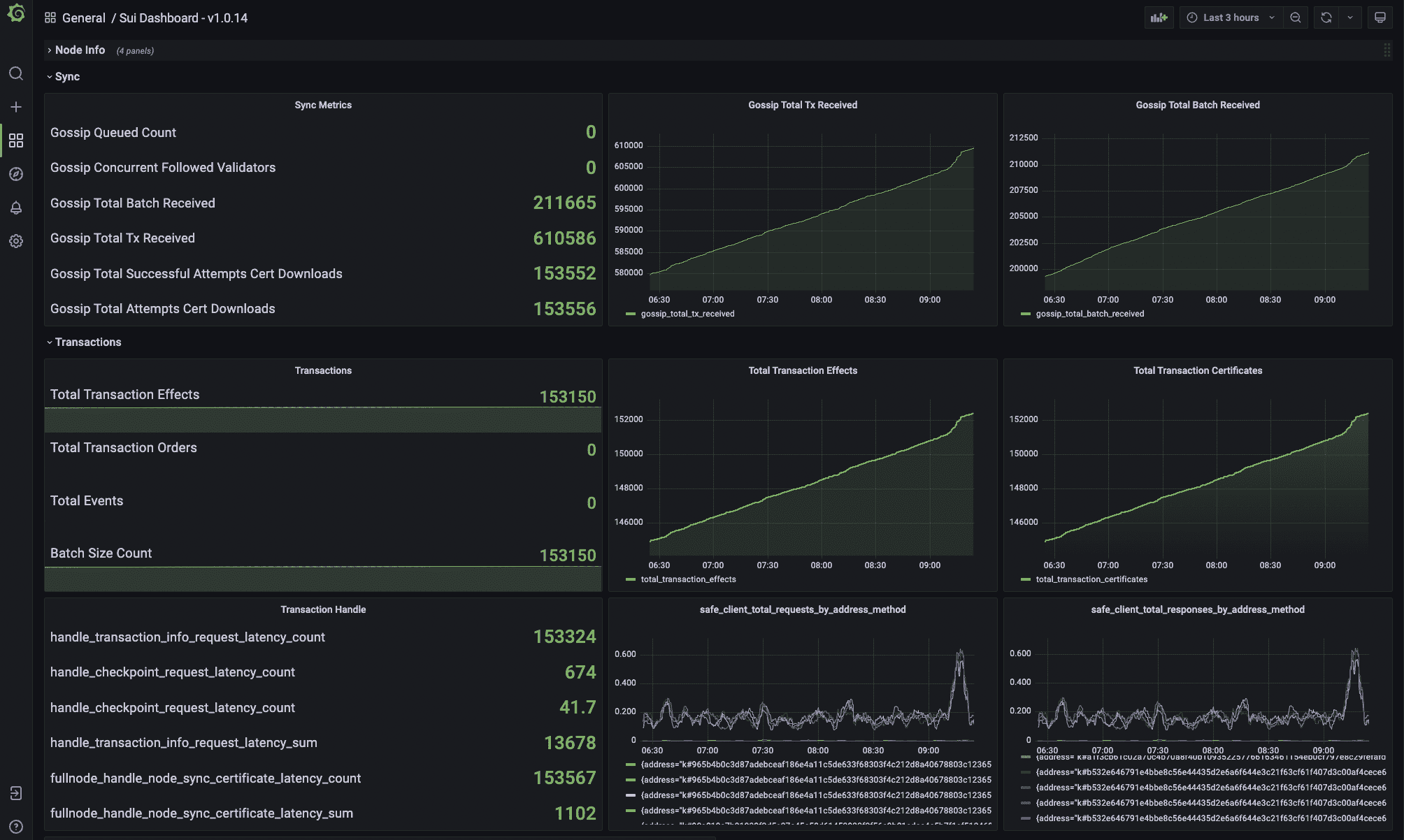Collapse the Sync row

click(67, 77)
